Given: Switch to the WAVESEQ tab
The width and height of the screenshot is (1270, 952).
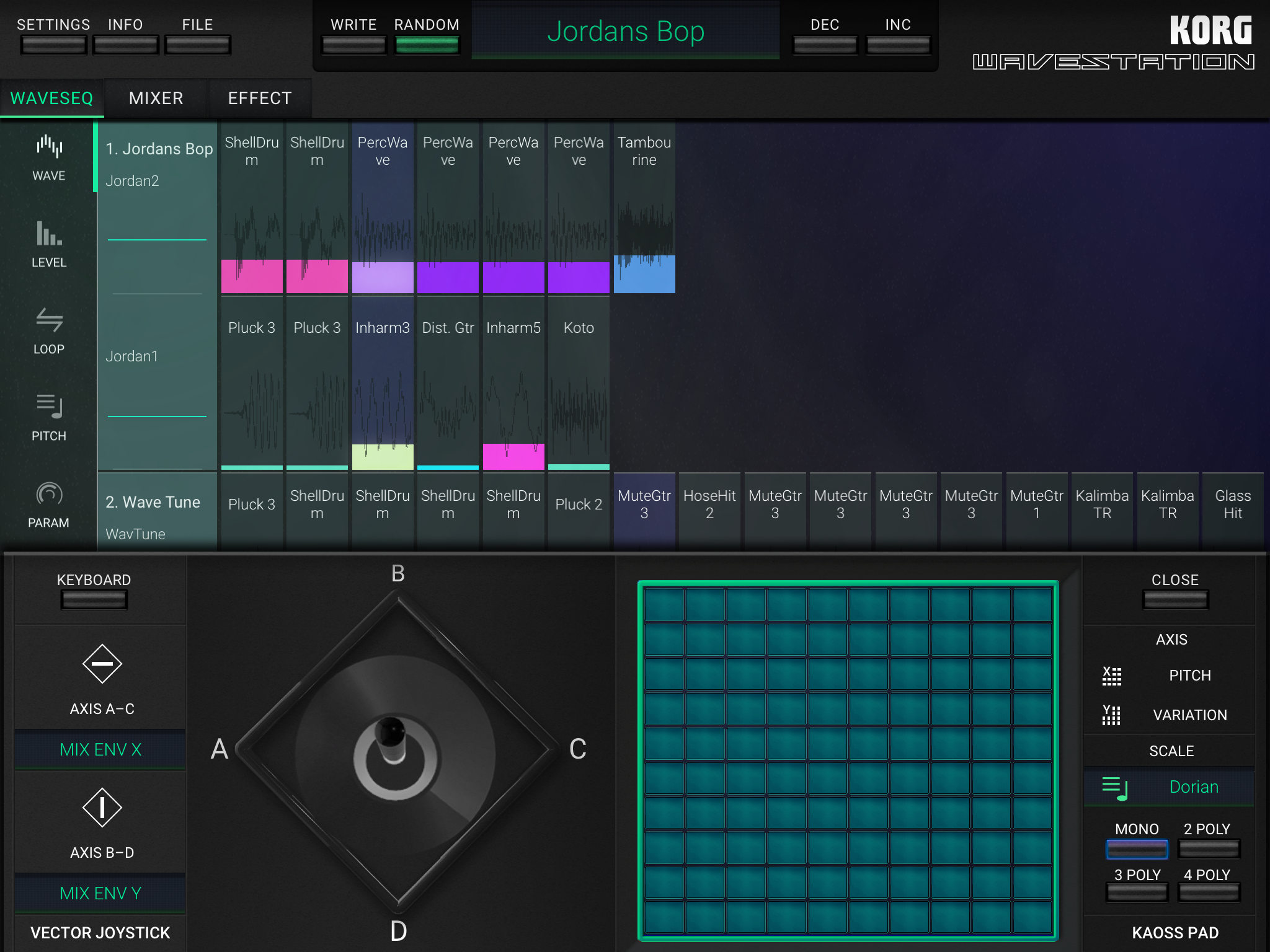Looking at the screenshot, I should click(52, 98).
